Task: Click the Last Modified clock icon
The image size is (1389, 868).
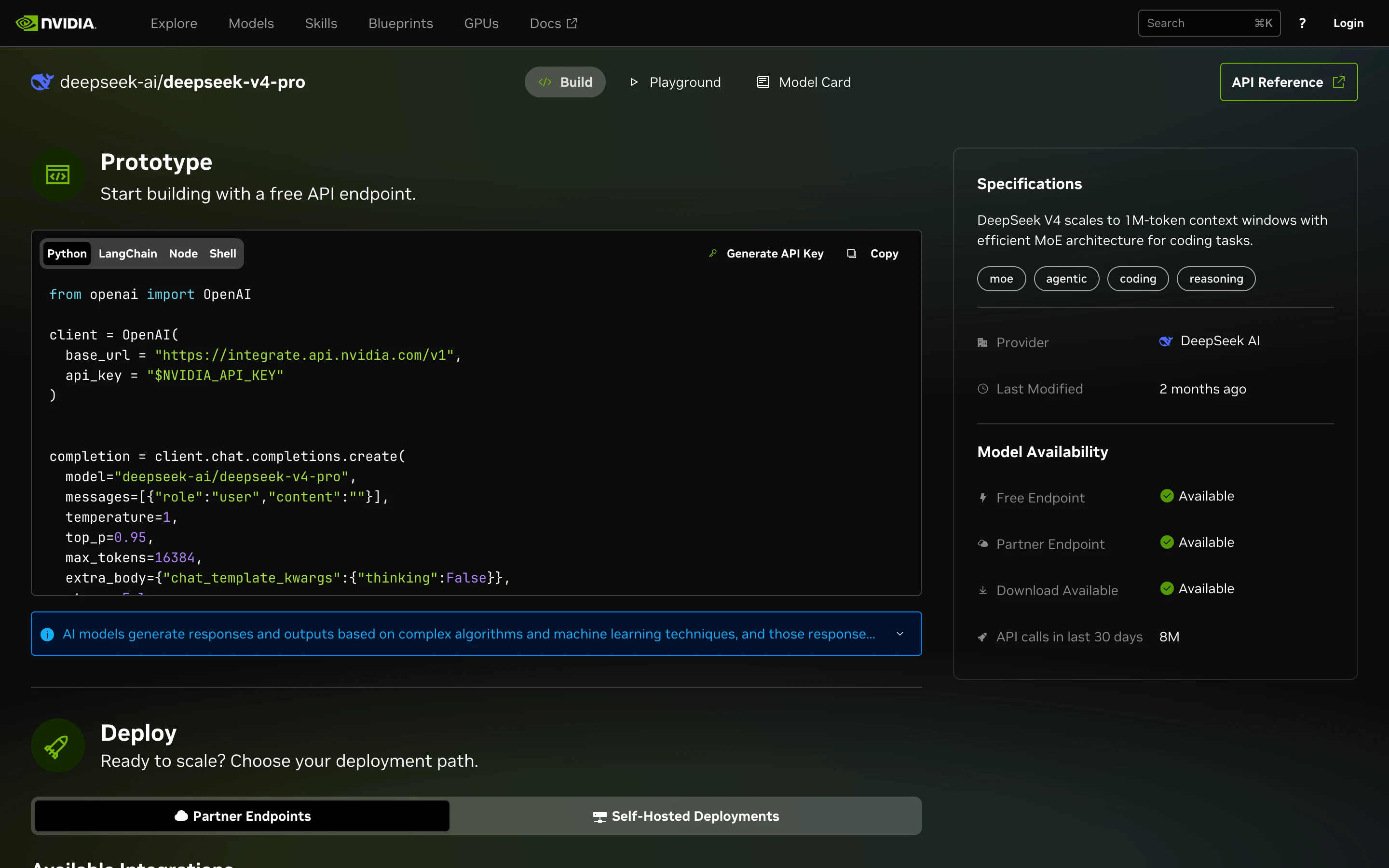Action: [982, 389]
